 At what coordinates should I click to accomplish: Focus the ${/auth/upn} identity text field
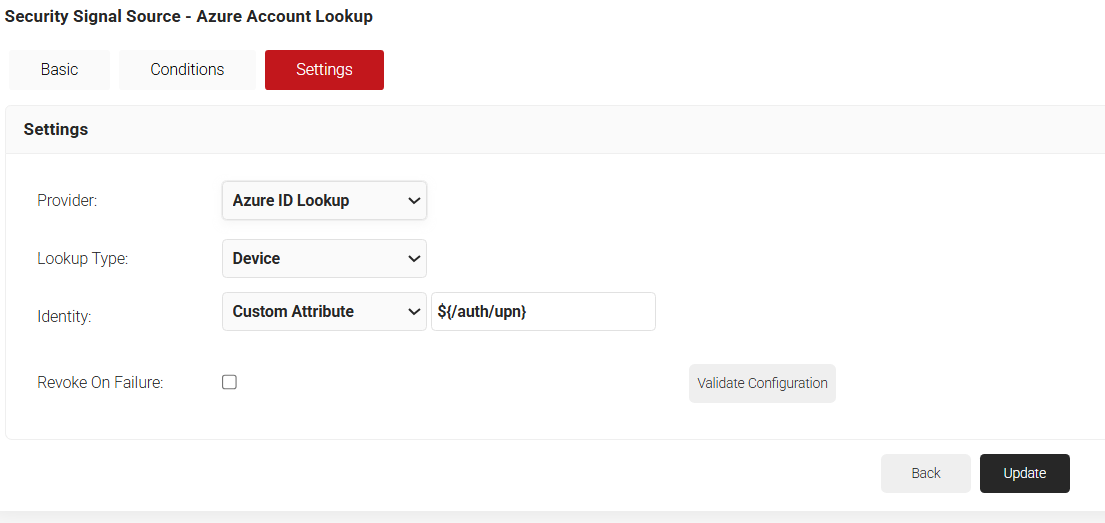point(543,312)
